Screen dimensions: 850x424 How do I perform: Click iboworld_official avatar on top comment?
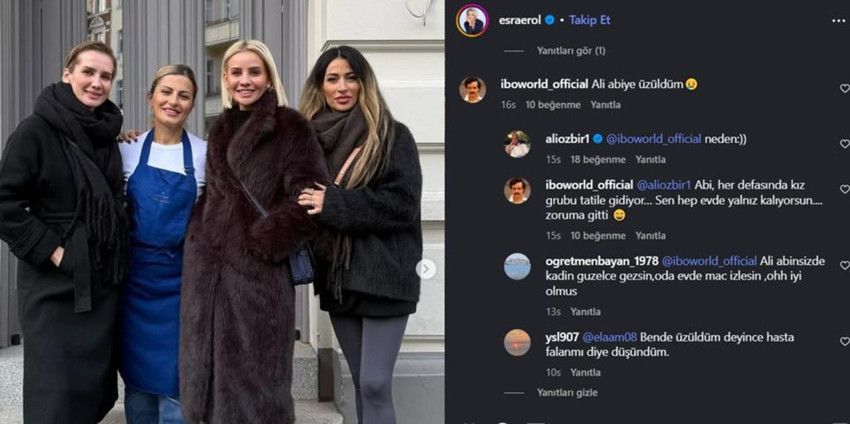473,89
